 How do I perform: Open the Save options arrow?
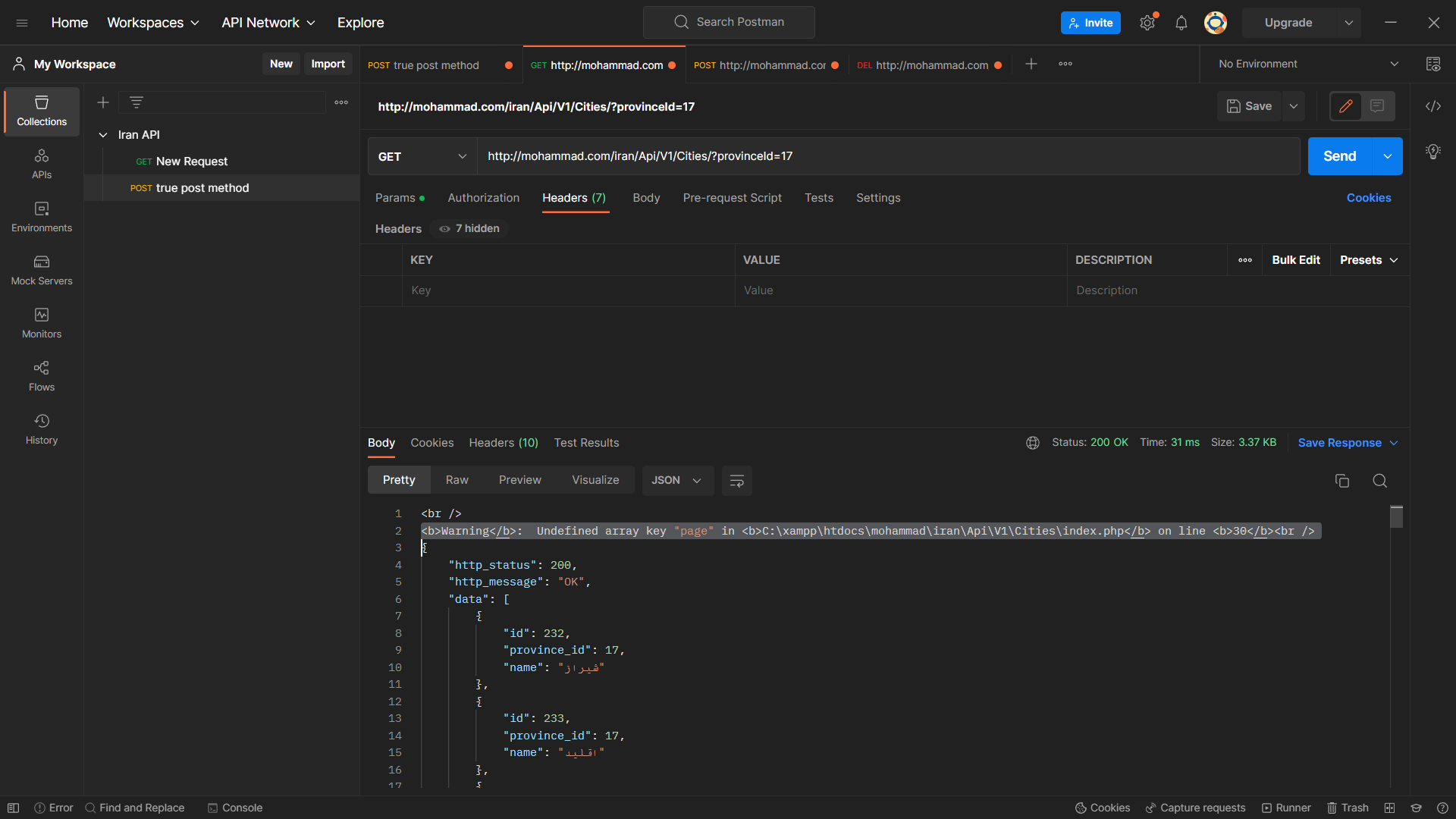pyautogui.click(x=1294, y=106)
